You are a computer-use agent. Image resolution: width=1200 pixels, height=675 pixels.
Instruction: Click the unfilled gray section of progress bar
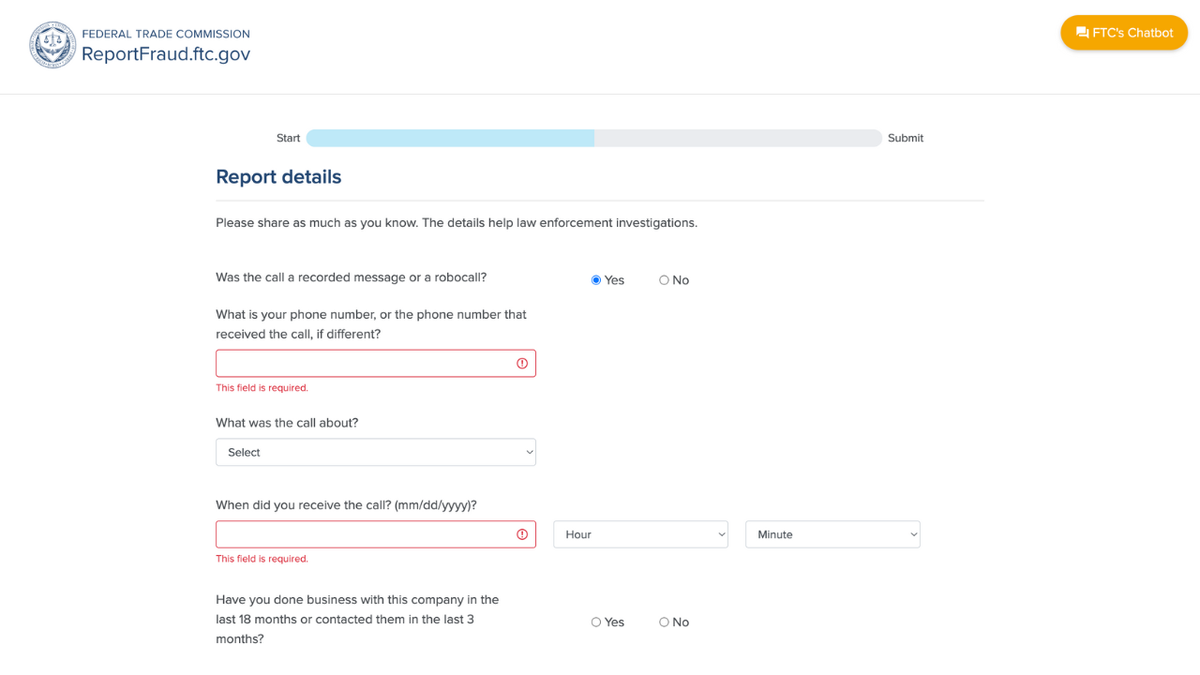738,138
